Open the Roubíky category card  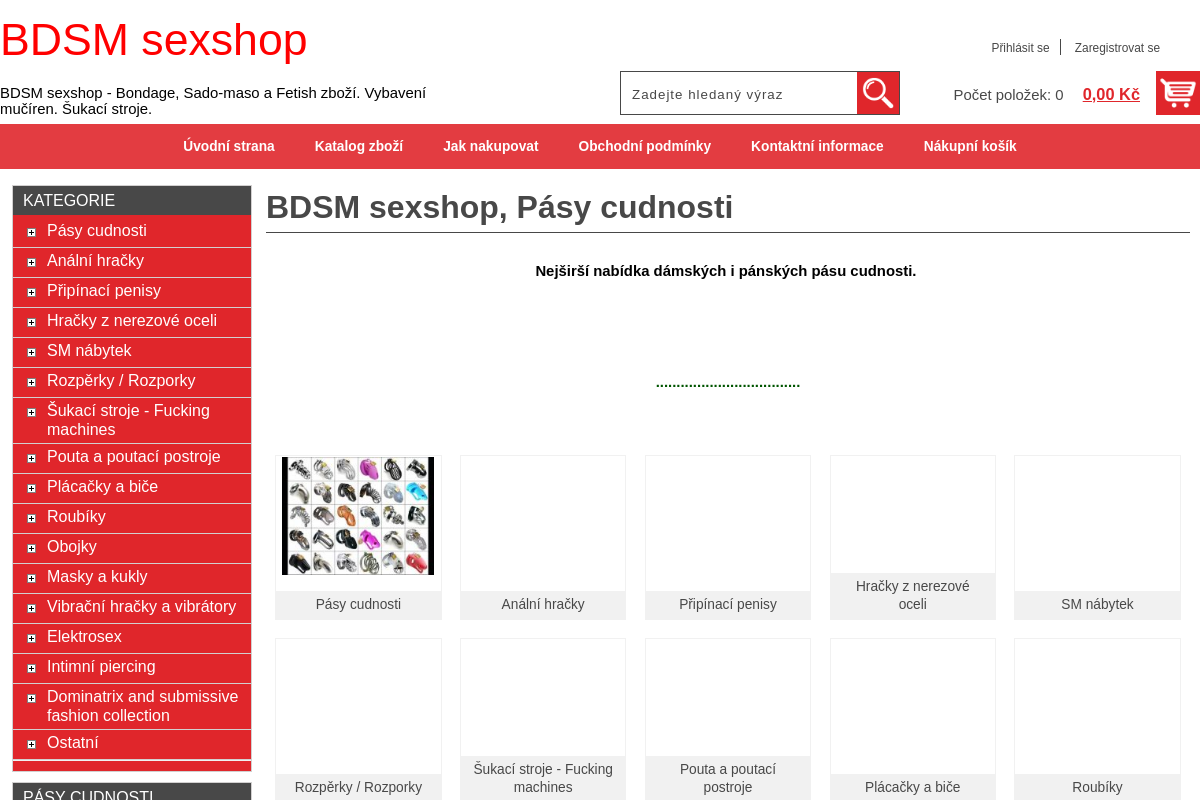pyautogui.click(x=1097, y=719)
